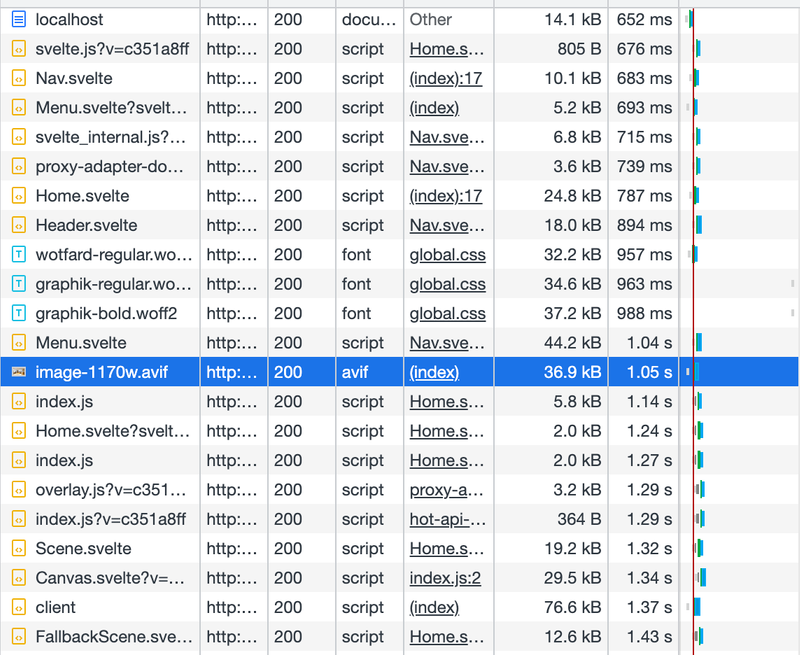Click the script icon of Header.svelte row
The height and width of the screenshot is (655, 800).
tap(19, 225)
